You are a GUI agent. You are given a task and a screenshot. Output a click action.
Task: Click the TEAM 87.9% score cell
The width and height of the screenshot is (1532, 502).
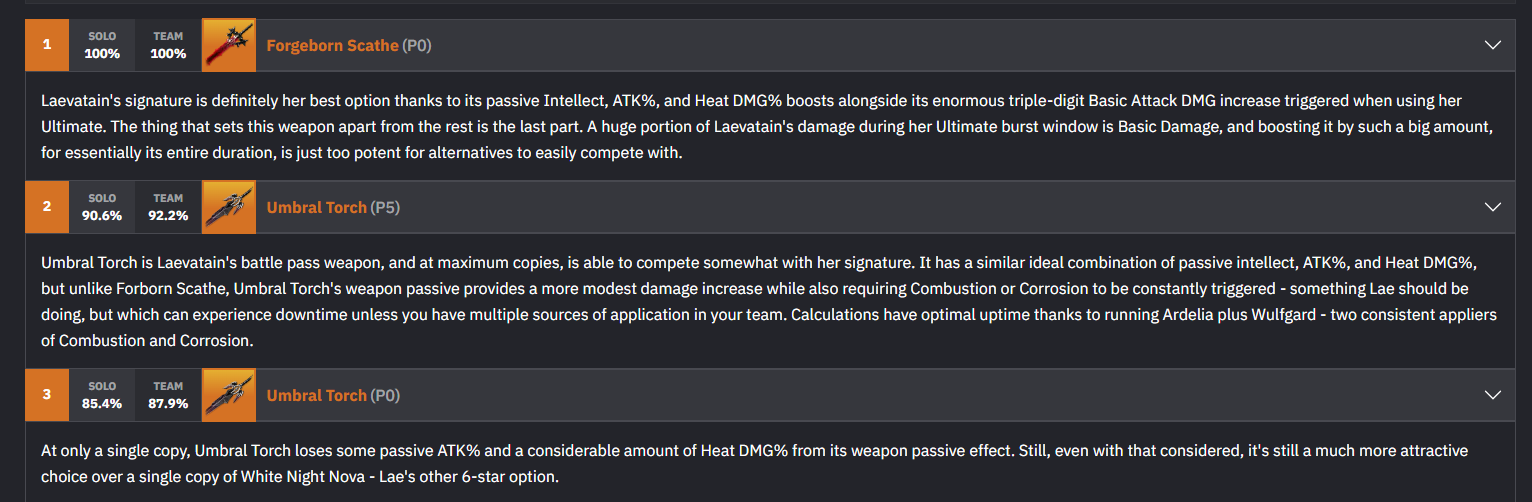click(168, 396)
